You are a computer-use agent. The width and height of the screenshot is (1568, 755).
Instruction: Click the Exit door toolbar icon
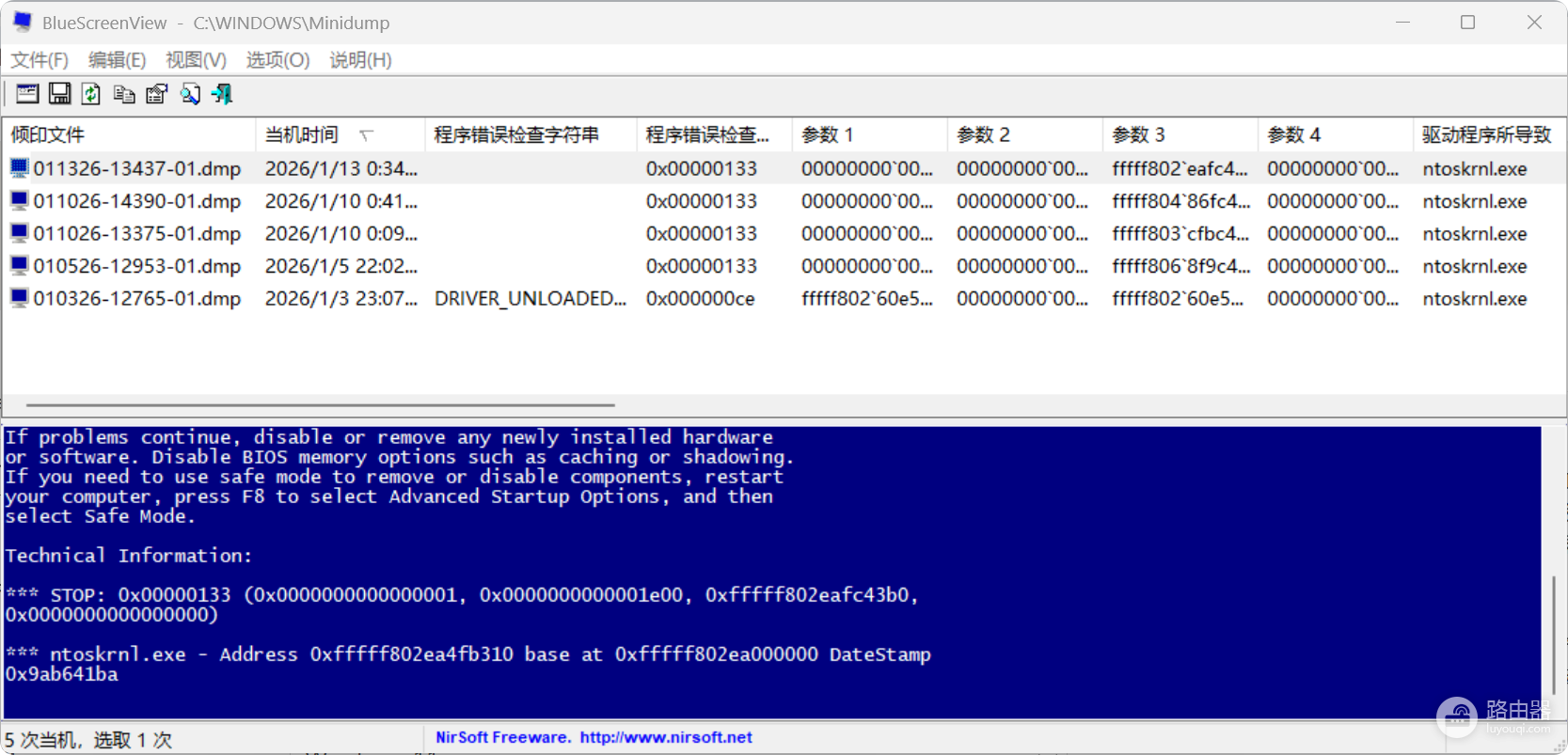coord(222,94)
